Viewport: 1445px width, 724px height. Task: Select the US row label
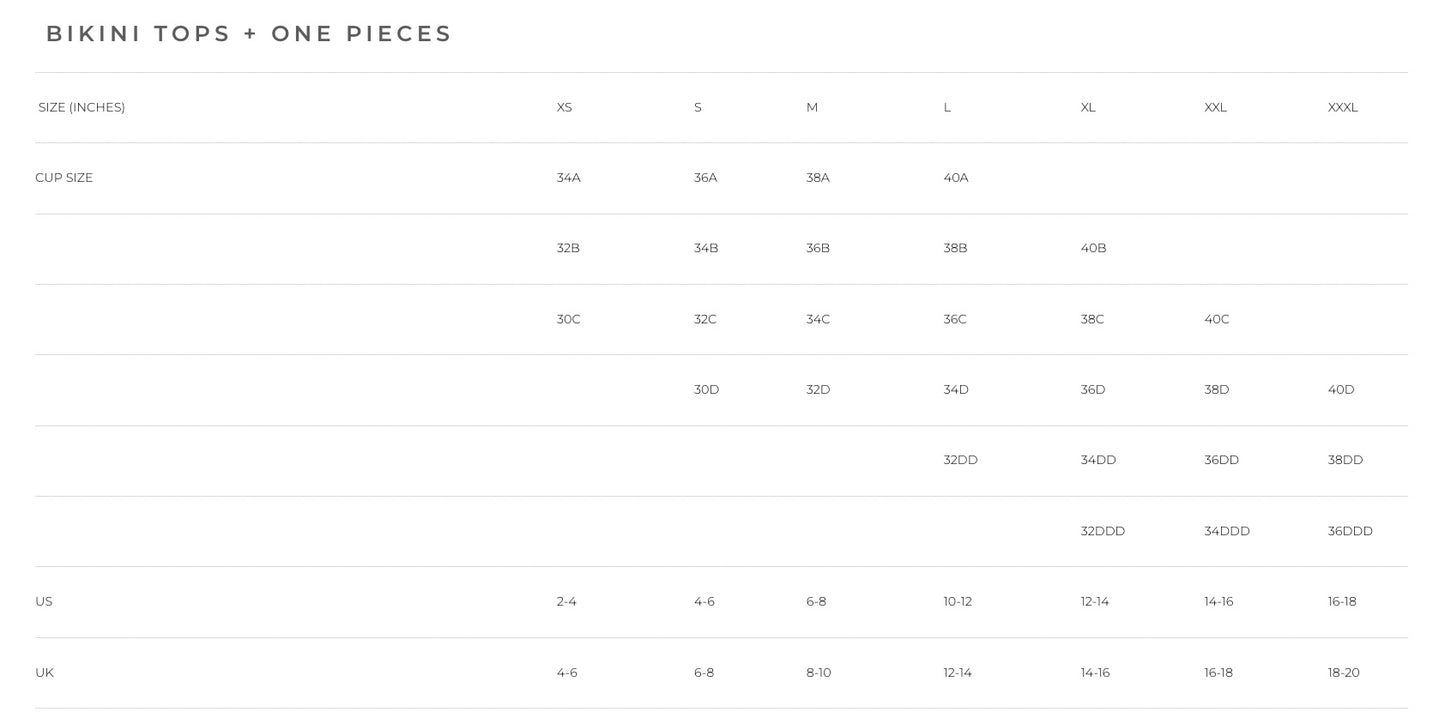pyautogui.click(x=44, y=602)
